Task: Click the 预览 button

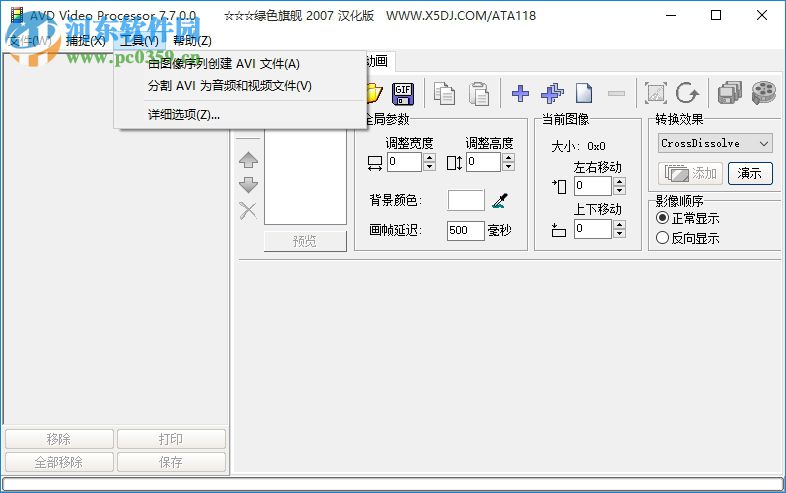Action: click(305, 241)
